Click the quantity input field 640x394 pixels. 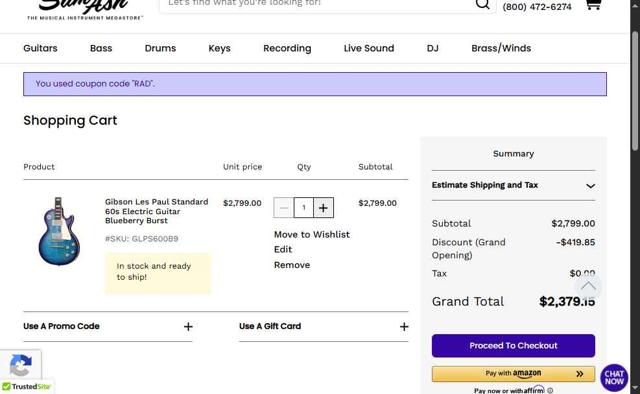click(x=304, y=208)
